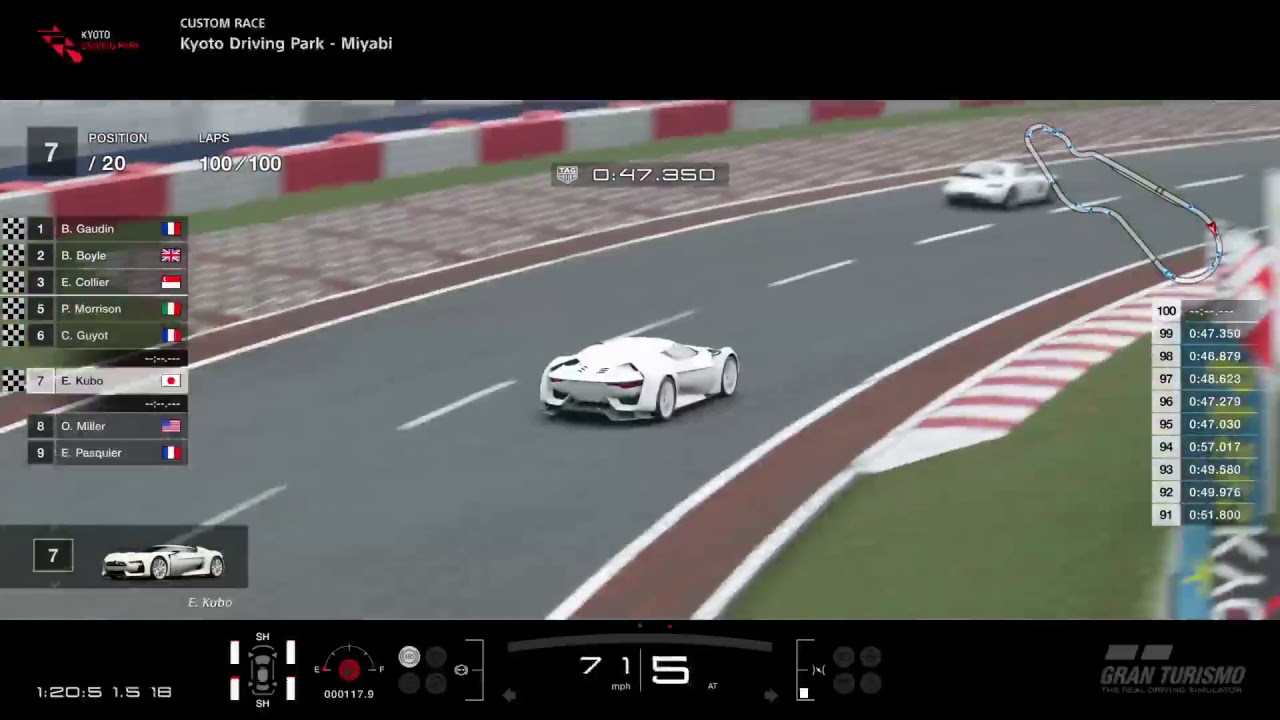The height and width of the screenshot is (720, 1280).
Task: Click the left turn arrow indicator
Action: tap(509, 694)
